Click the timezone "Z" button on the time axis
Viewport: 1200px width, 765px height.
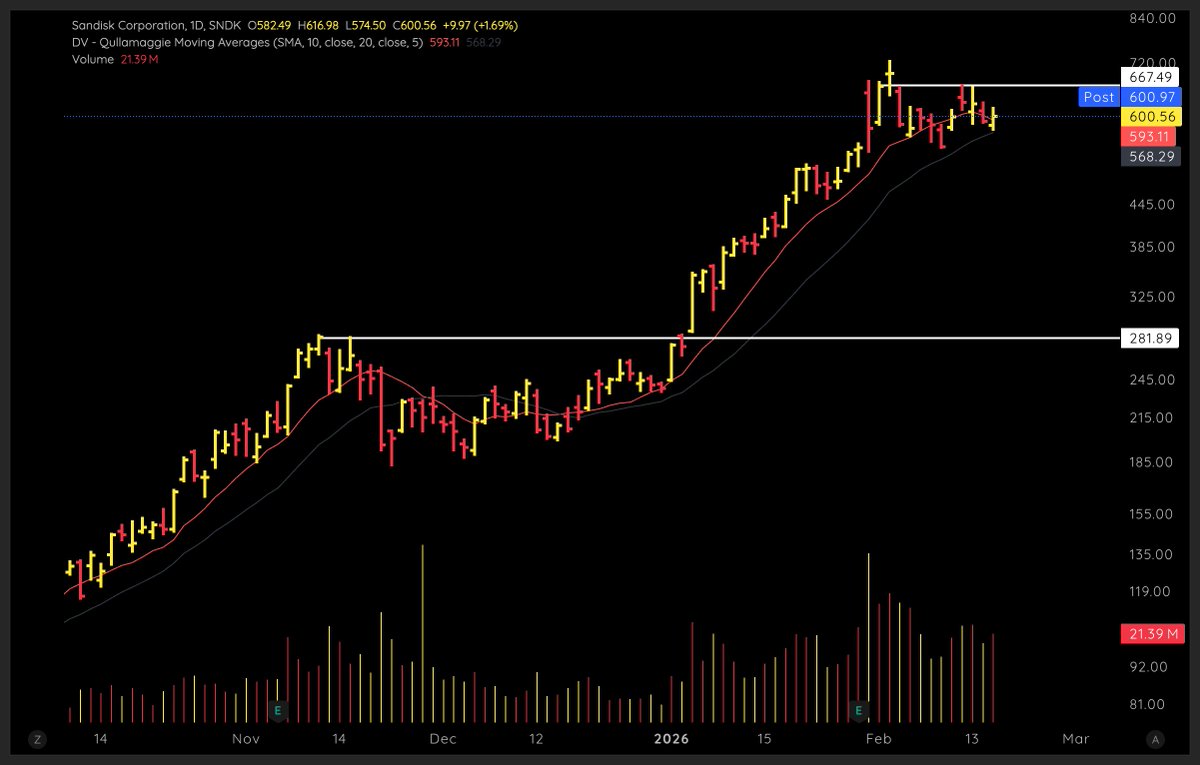point(37,740)
